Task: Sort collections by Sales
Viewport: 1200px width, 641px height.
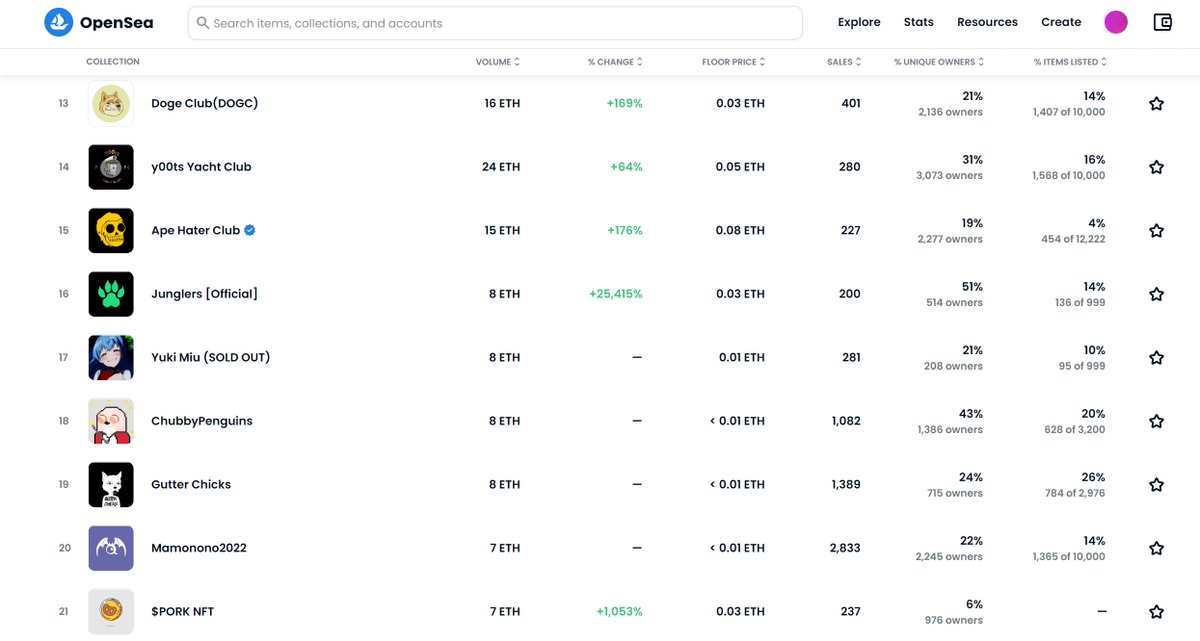Action: pyautogui.click(x=844, y=62)
